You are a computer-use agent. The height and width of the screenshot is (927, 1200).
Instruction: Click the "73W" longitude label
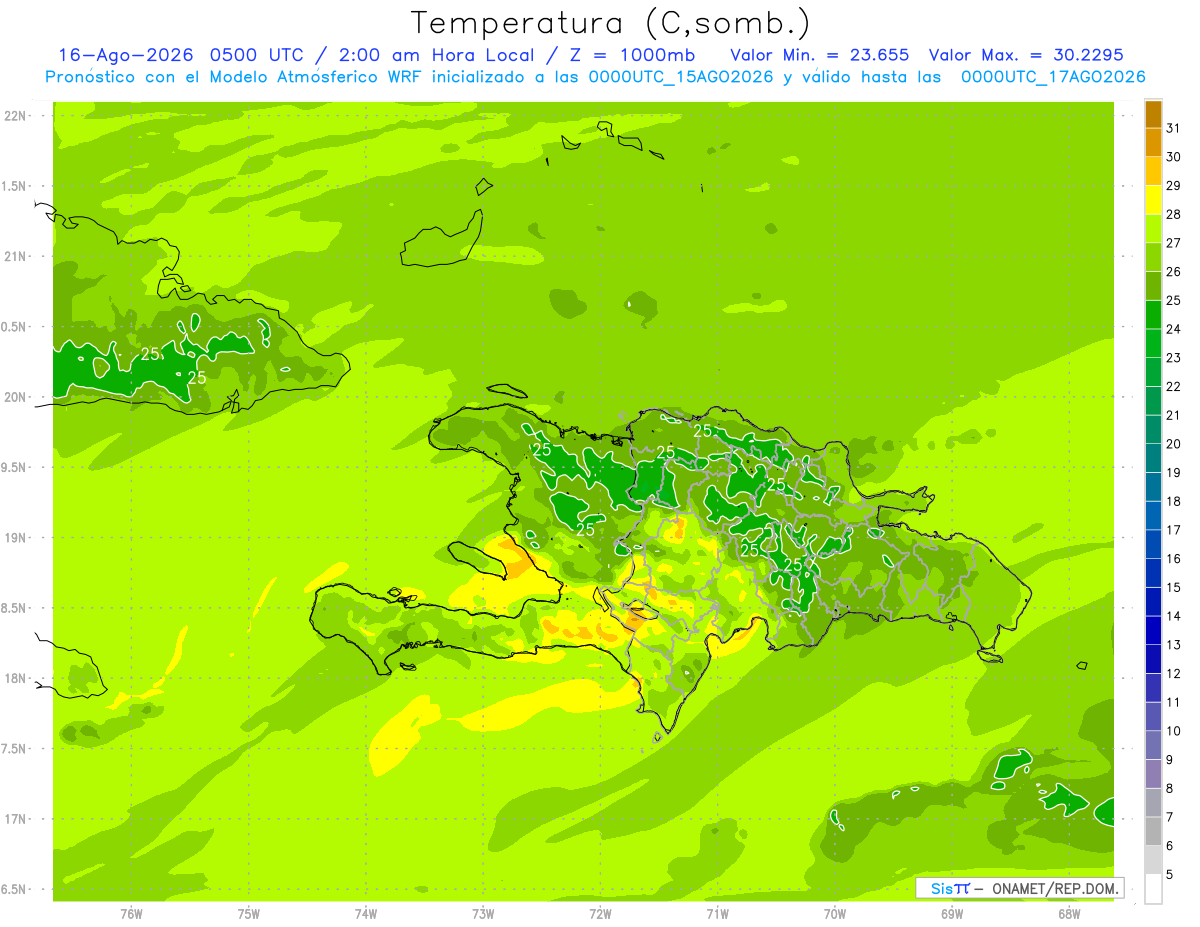[x=483, y=914]
